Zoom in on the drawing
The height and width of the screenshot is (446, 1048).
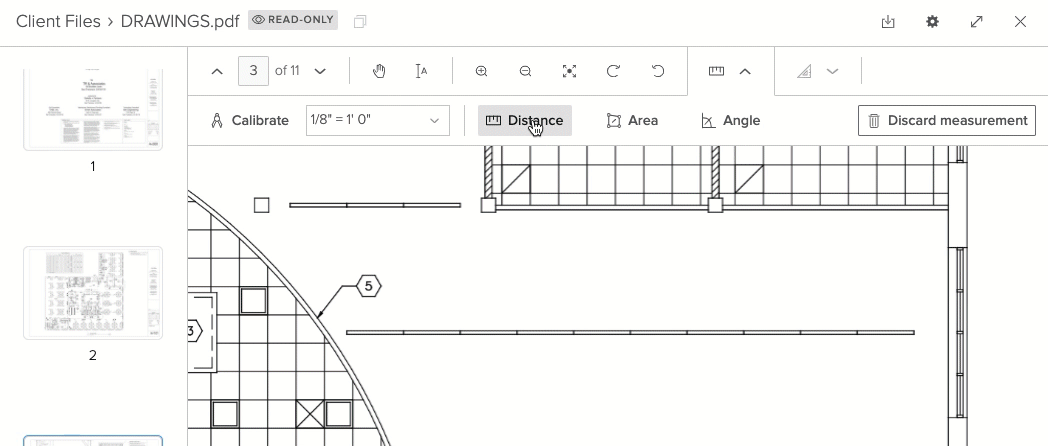point(481,71)
